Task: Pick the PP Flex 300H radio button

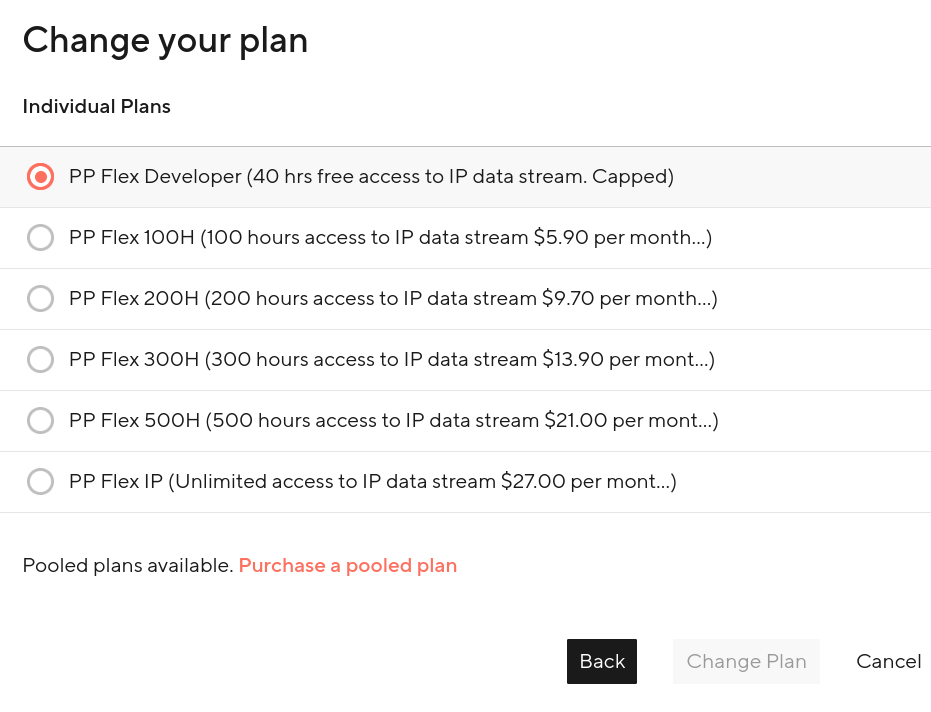Action: [x=40, y=360]
